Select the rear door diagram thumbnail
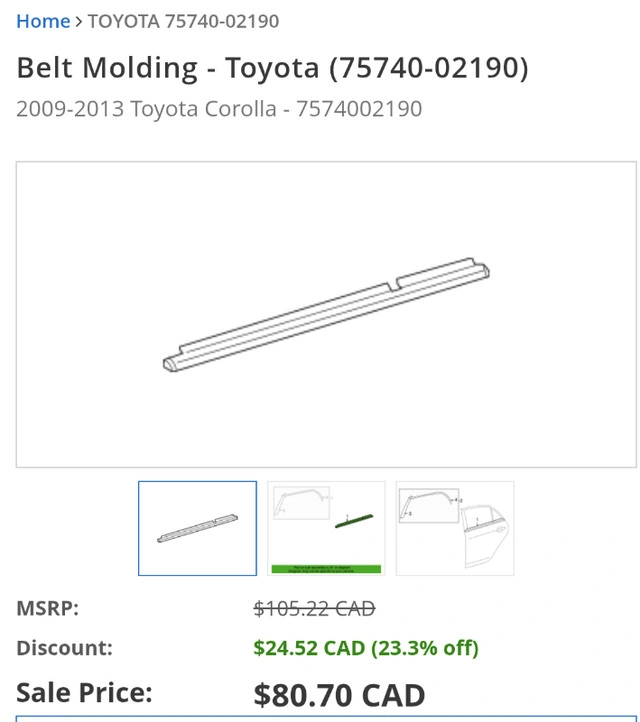 (x=455, y=528)
